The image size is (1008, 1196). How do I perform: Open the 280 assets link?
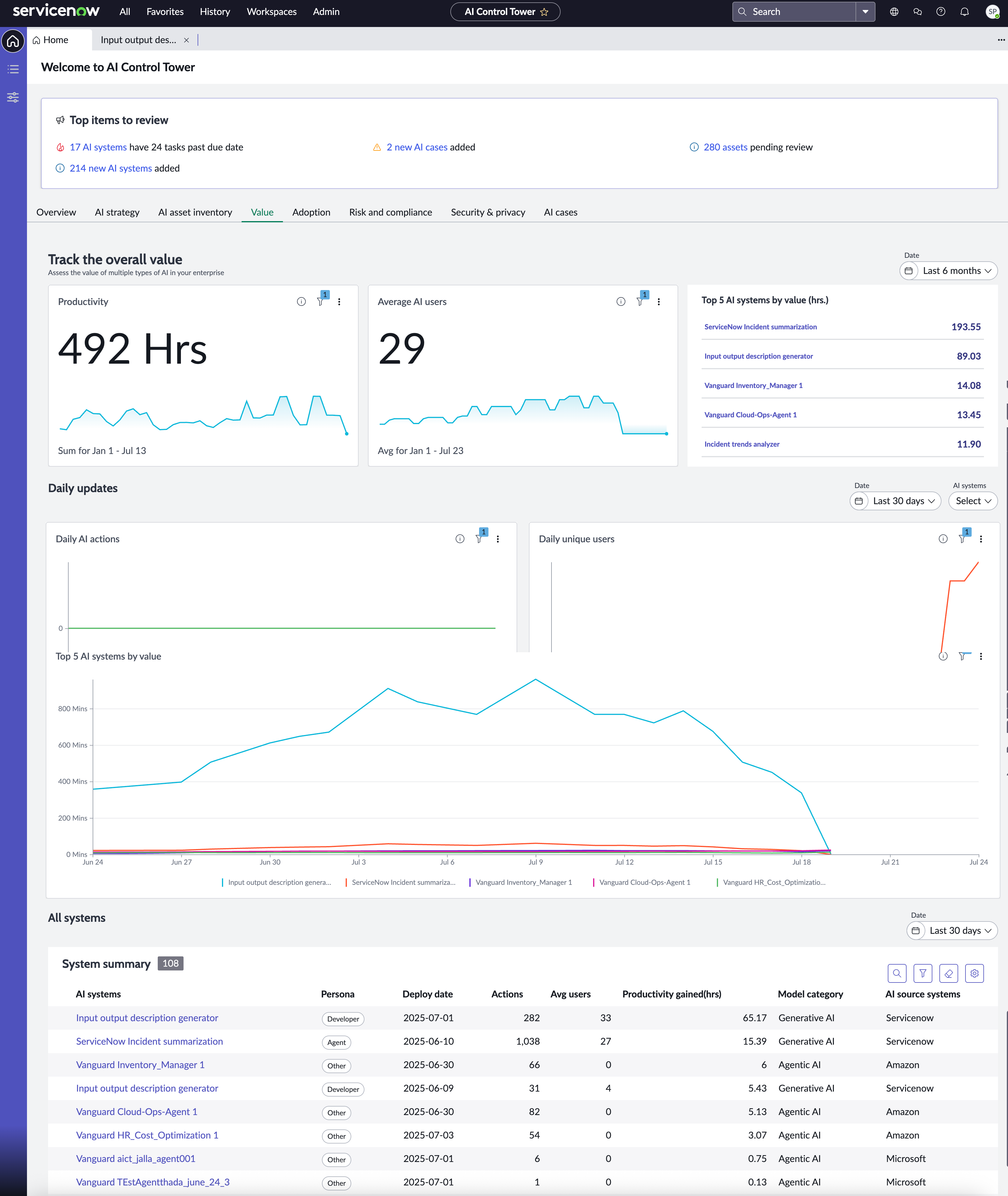click(x=725, y=147)
